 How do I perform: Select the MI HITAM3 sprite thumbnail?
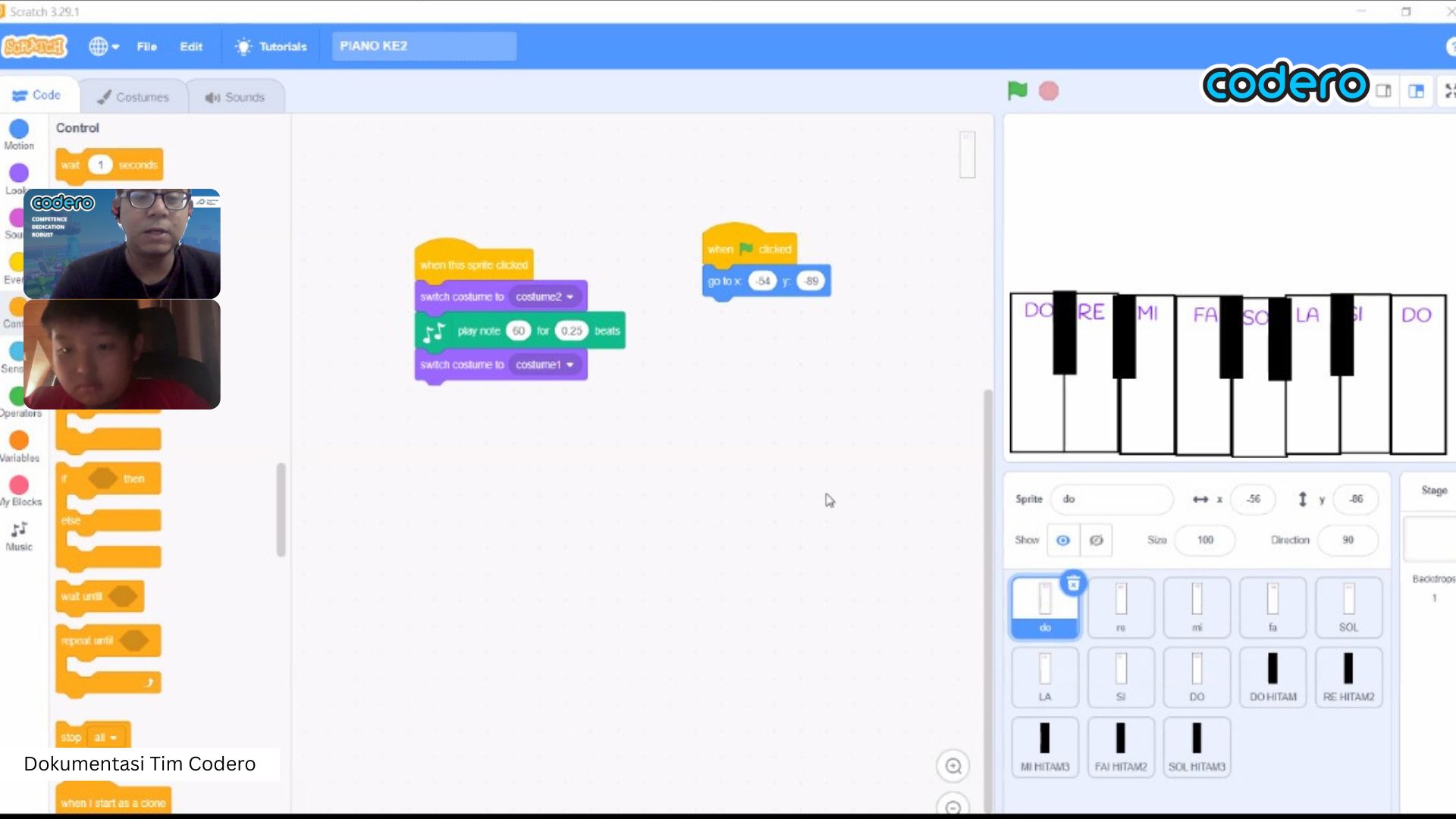[x=1045, y=747]
